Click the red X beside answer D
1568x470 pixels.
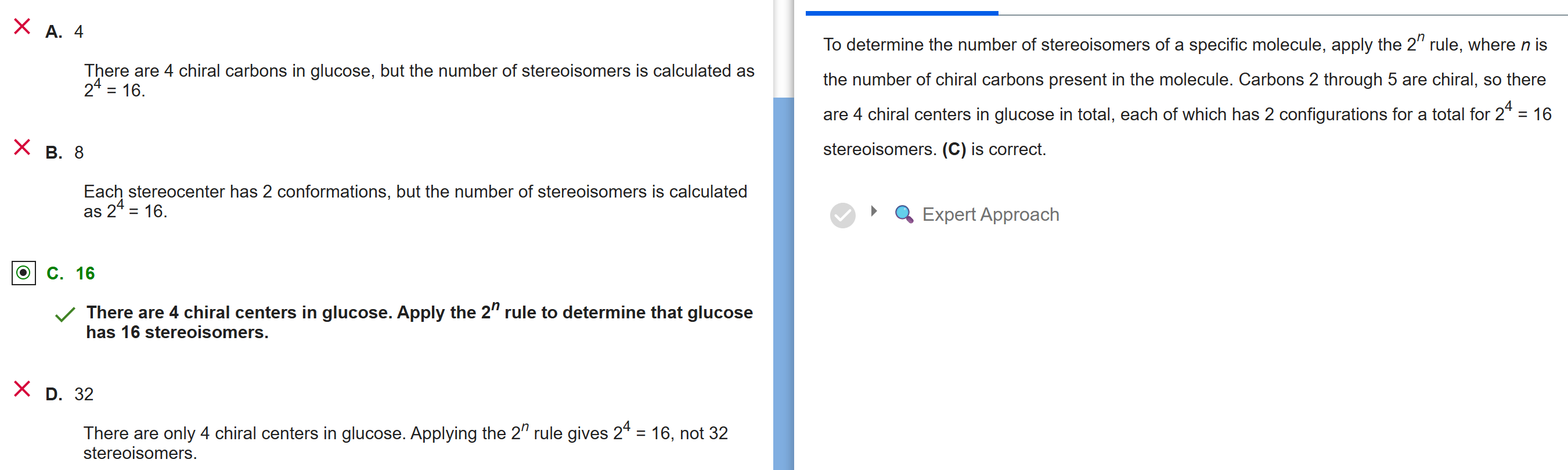click(x=22, y=389)
